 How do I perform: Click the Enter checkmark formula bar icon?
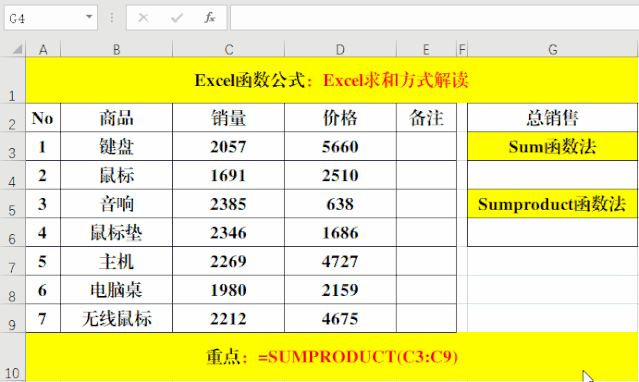(176, 18)
